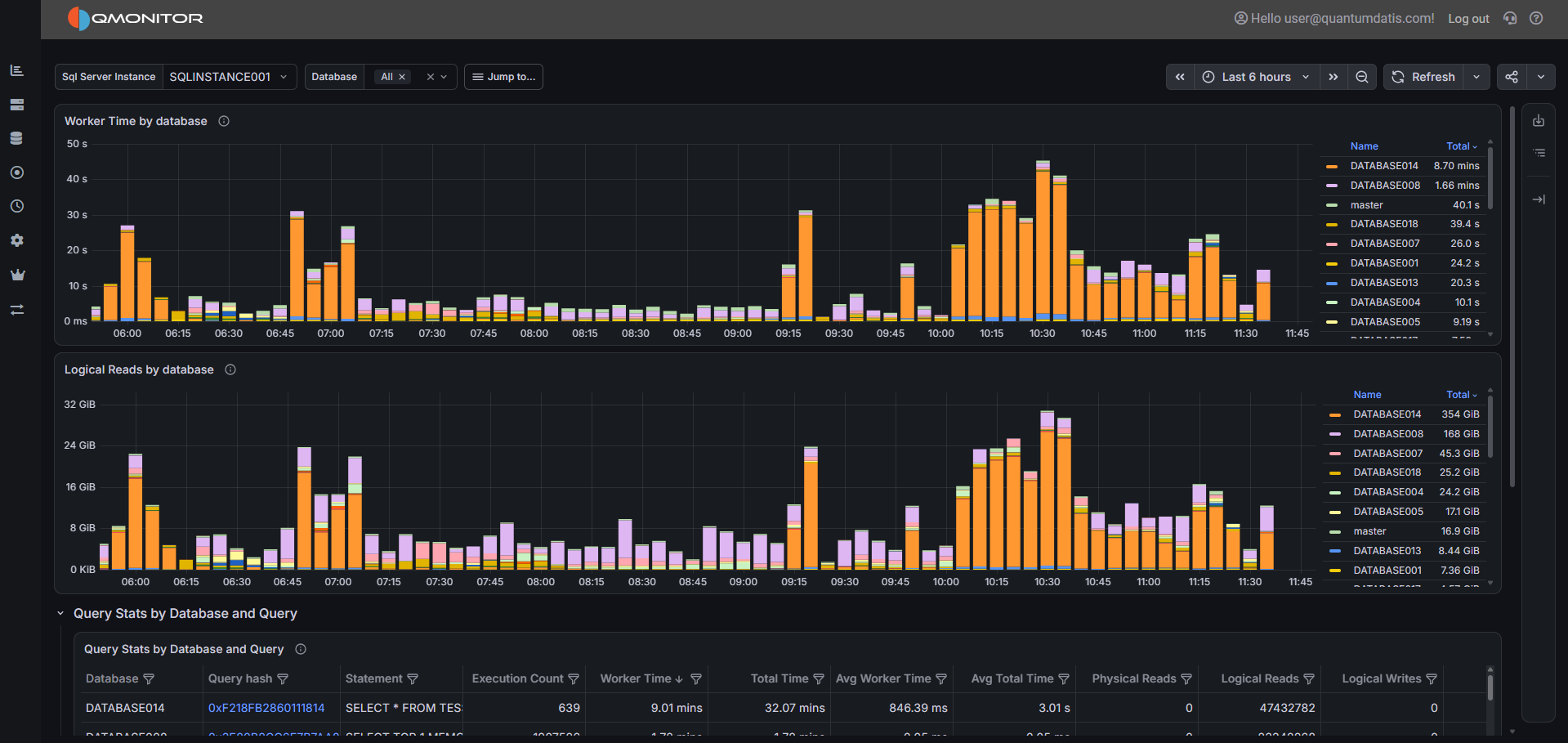Filter the Execution Count column

click(x=574, y=679)
